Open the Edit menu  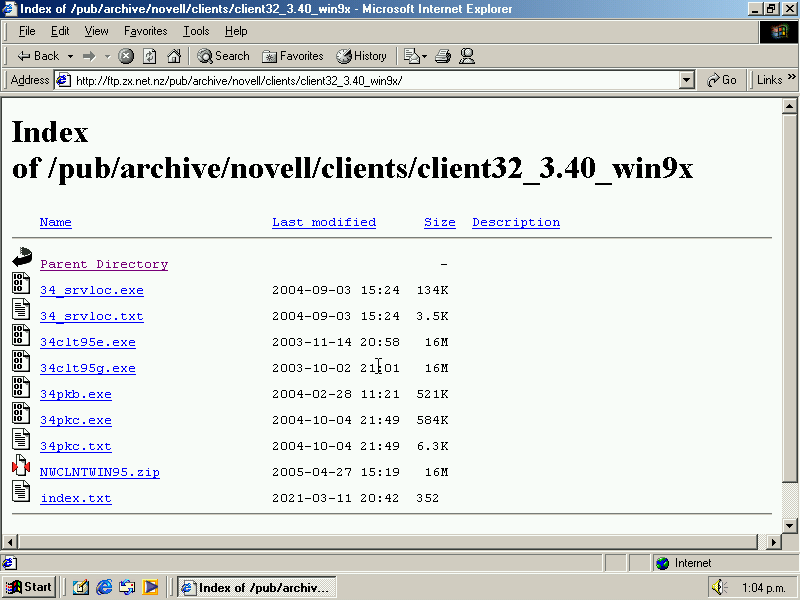pyautogui.click(x=60, y=31)
